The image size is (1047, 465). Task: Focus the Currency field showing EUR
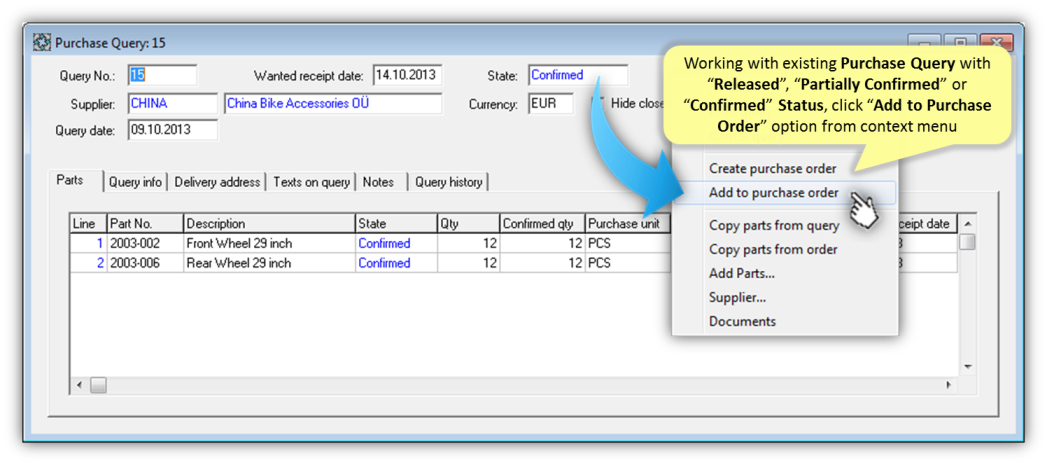coord(550,104)
